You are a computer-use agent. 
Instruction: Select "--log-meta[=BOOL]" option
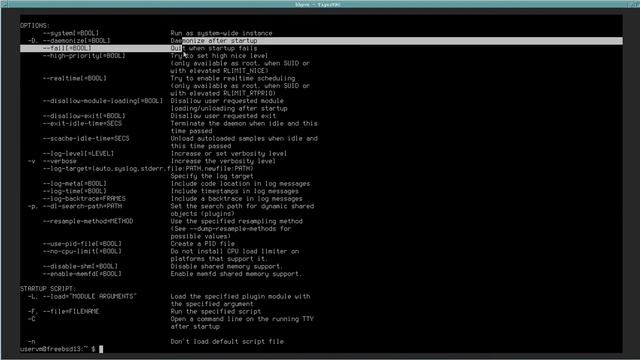[x=74, y=184]
